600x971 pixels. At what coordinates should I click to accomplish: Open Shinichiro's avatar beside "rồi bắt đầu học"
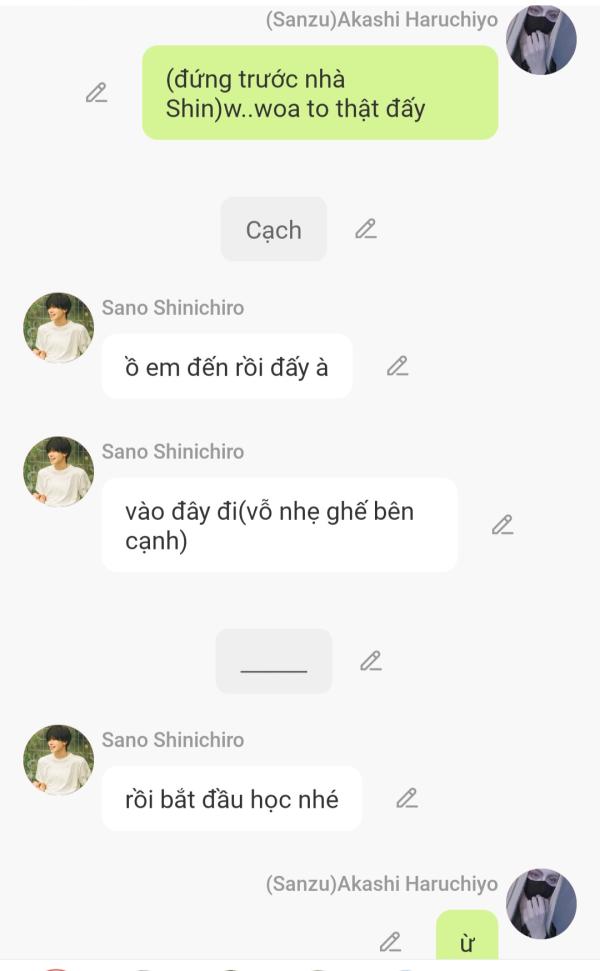tap(58, 760)
